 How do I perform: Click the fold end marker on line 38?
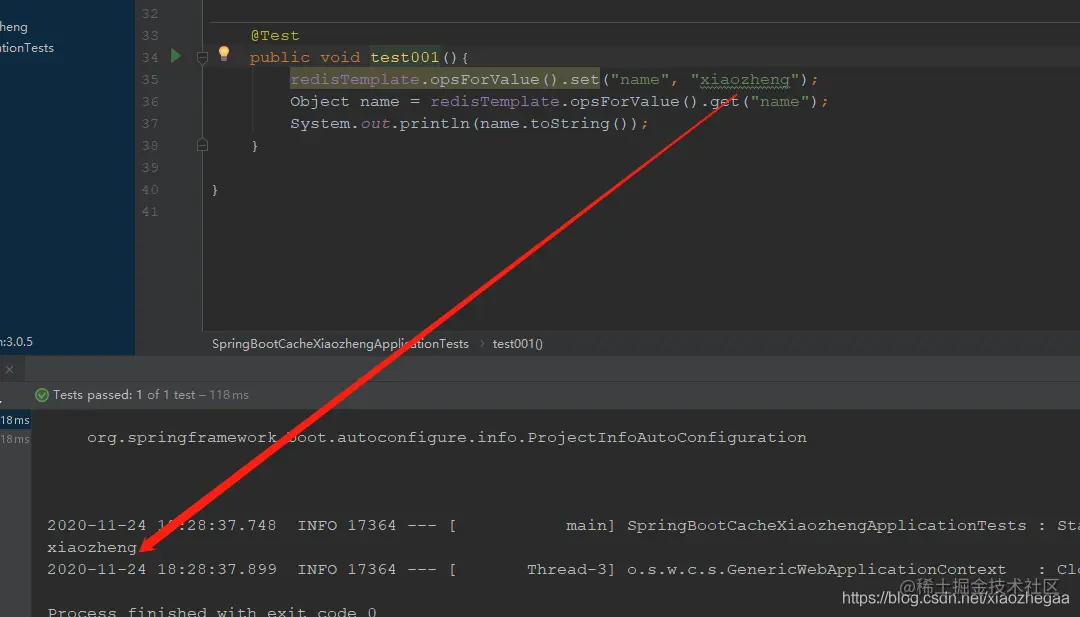(202, 145)
